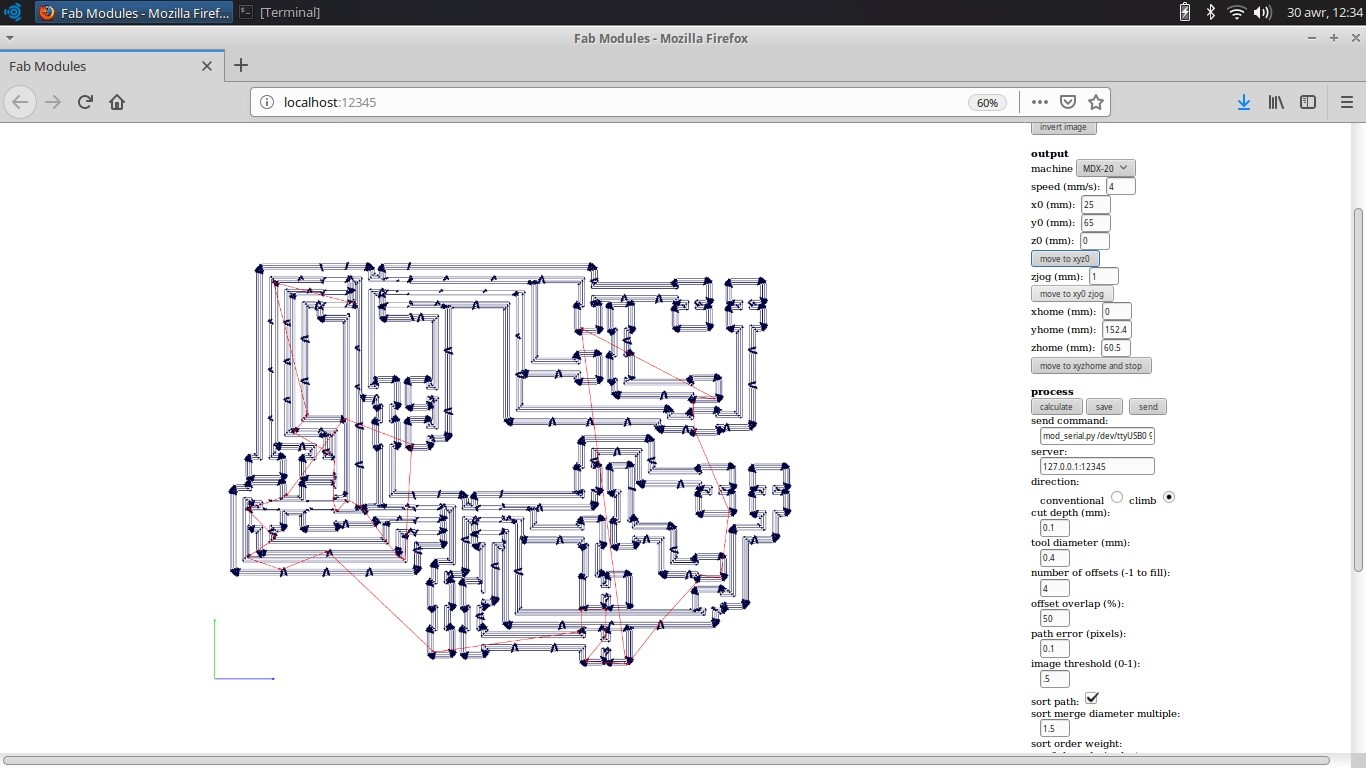Screen dimensions: 1366x768
Task: Toggle the sort path checkbox
Action: tap(1092, 698)
